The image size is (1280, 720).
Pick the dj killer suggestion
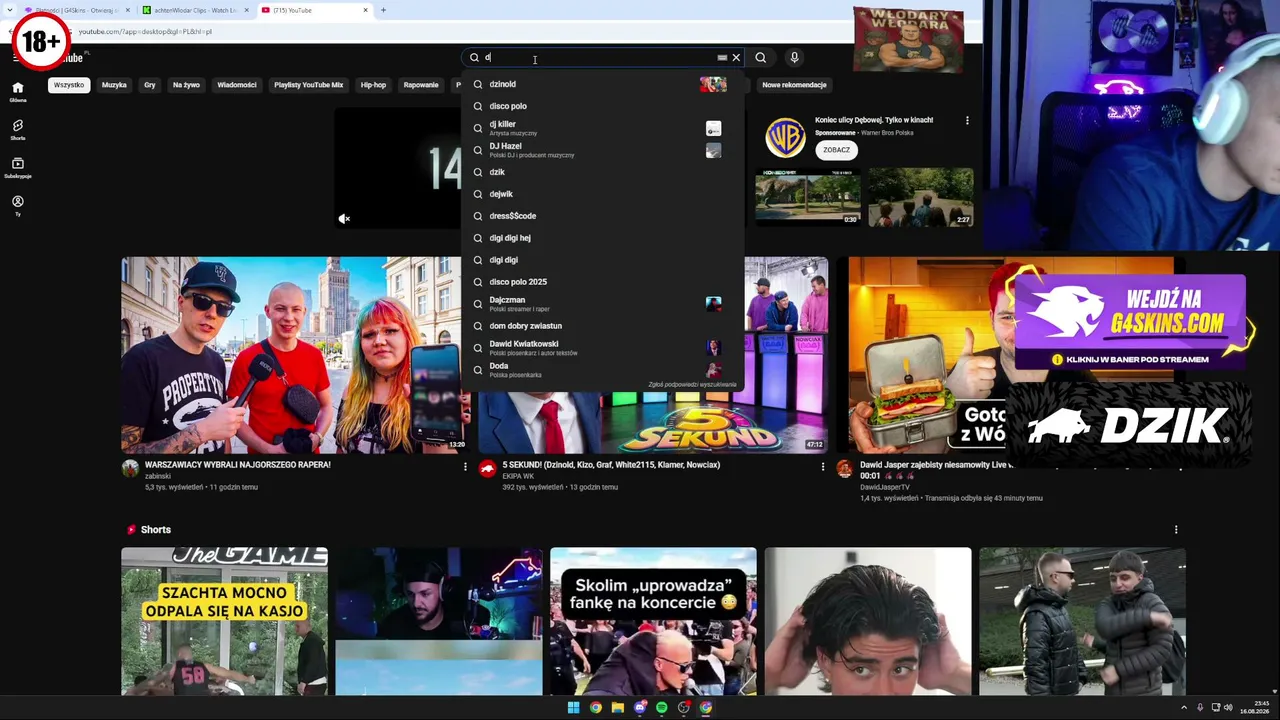coord(603,128)
